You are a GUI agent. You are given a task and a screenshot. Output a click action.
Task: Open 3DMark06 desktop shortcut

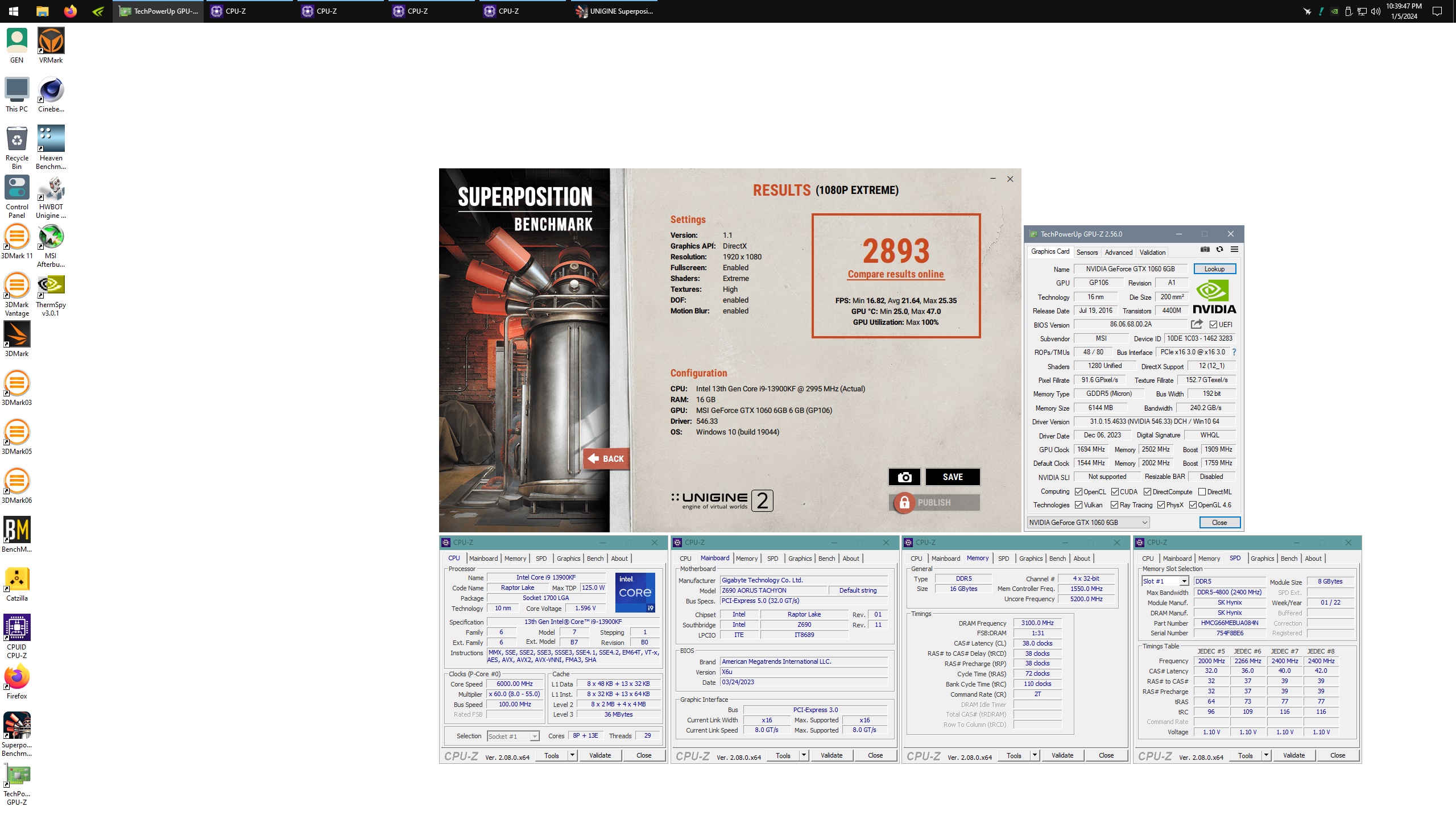(x=17, y=486)
